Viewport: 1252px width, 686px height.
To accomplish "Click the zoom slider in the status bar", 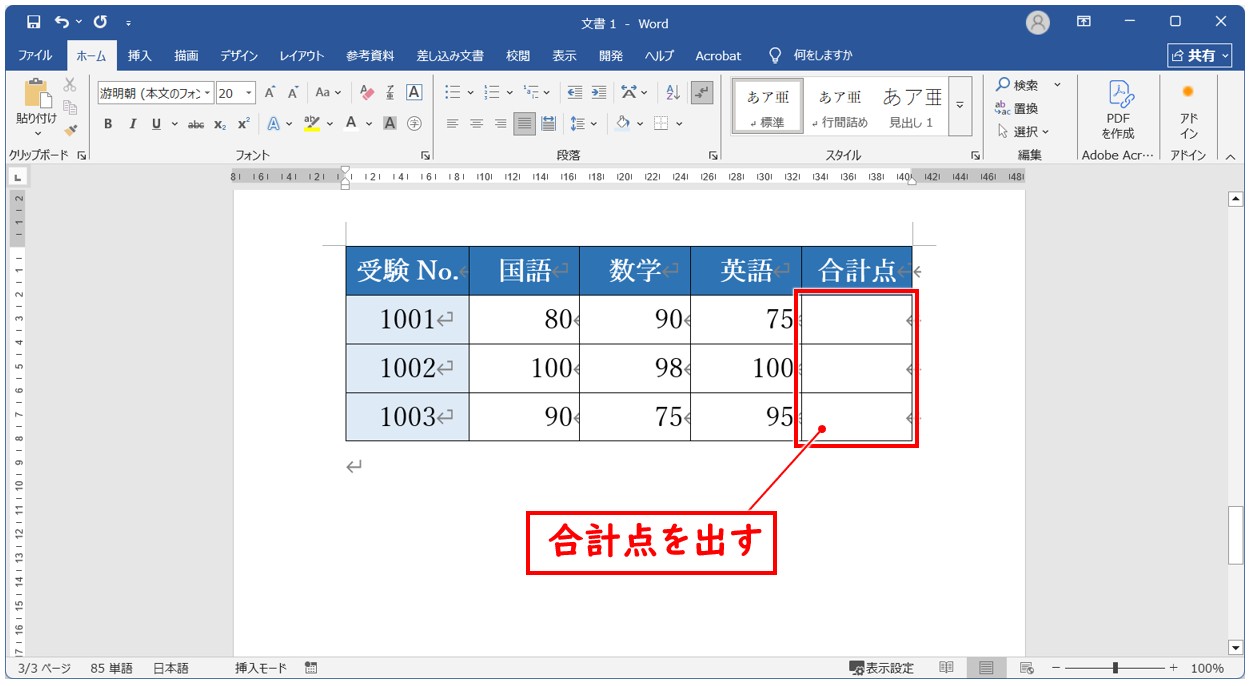I will click(x=1115, y=668).
